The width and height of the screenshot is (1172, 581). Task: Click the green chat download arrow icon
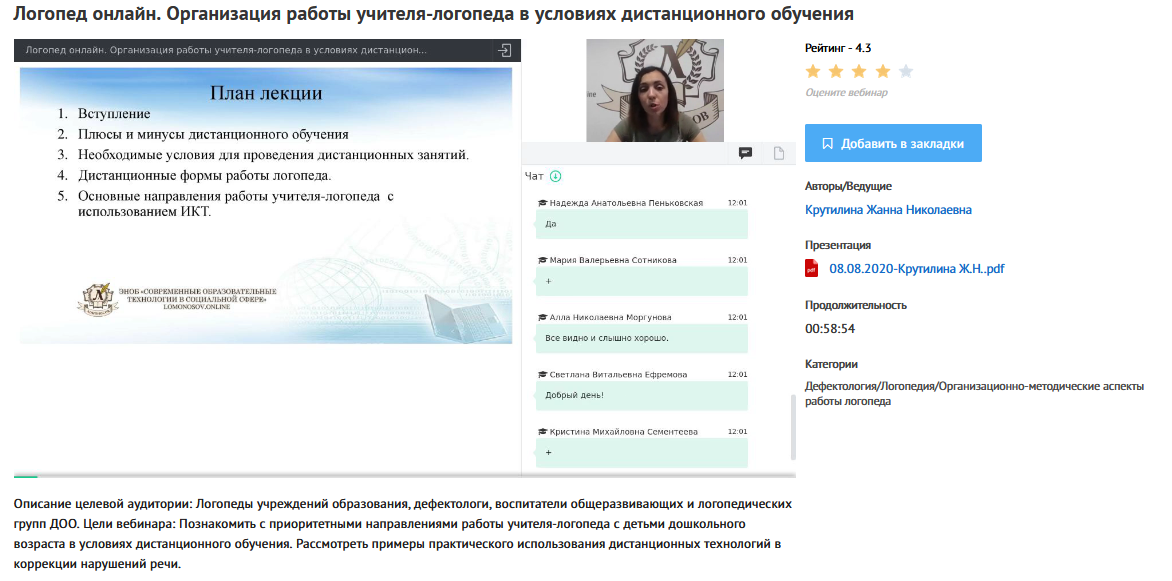pos(556,177)
